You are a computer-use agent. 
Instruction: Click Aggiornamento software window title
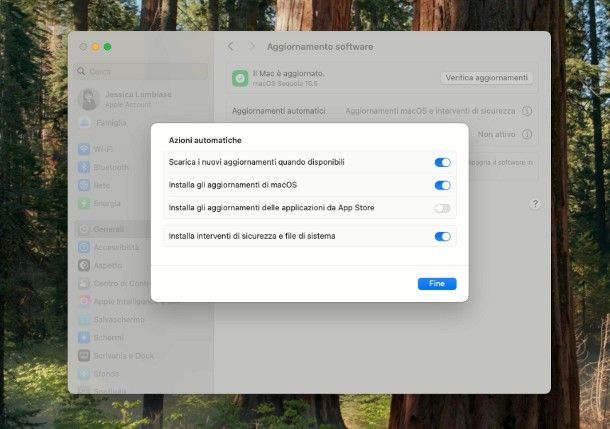[x=320, y=47]
